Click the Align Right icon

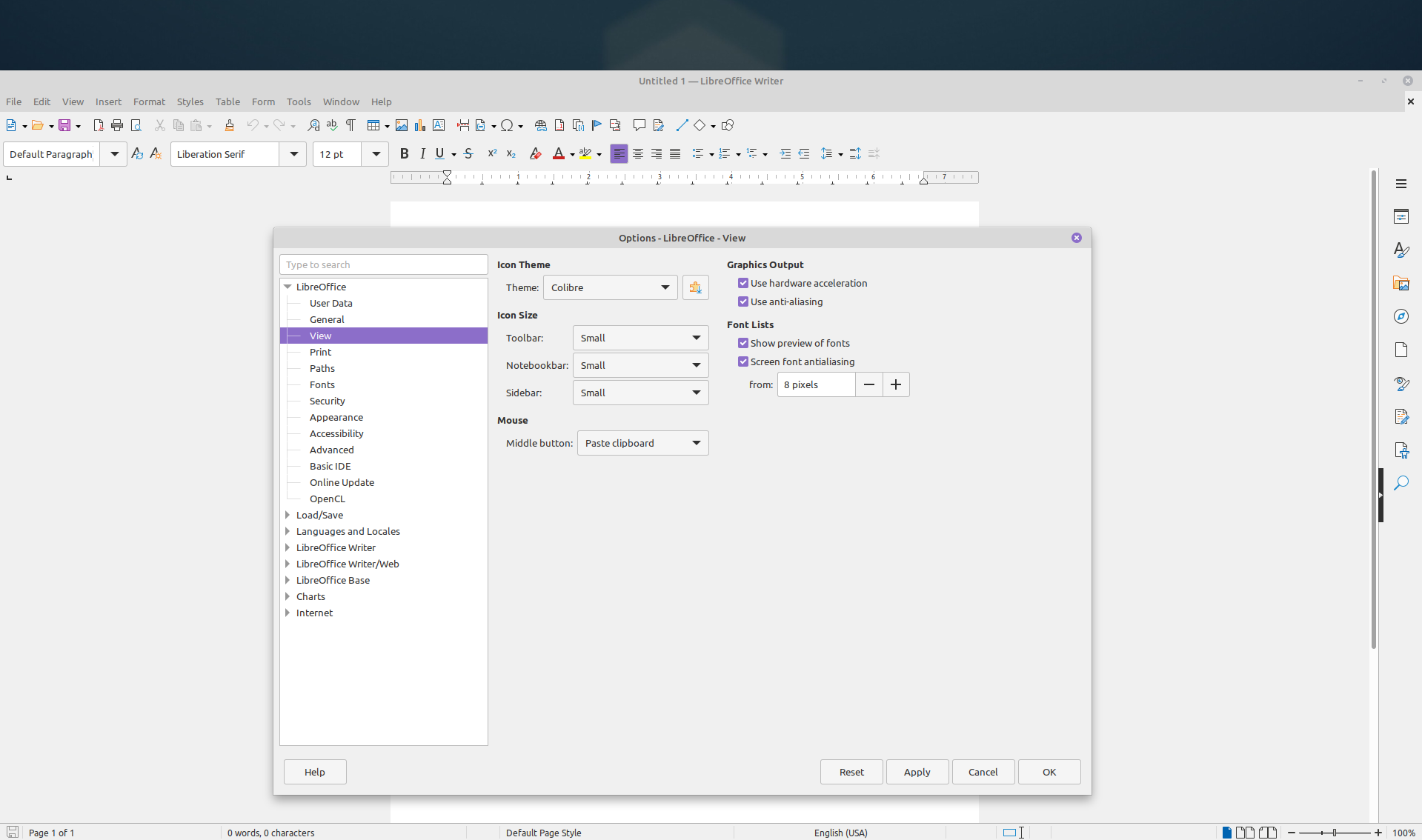[x=656, y=154]
